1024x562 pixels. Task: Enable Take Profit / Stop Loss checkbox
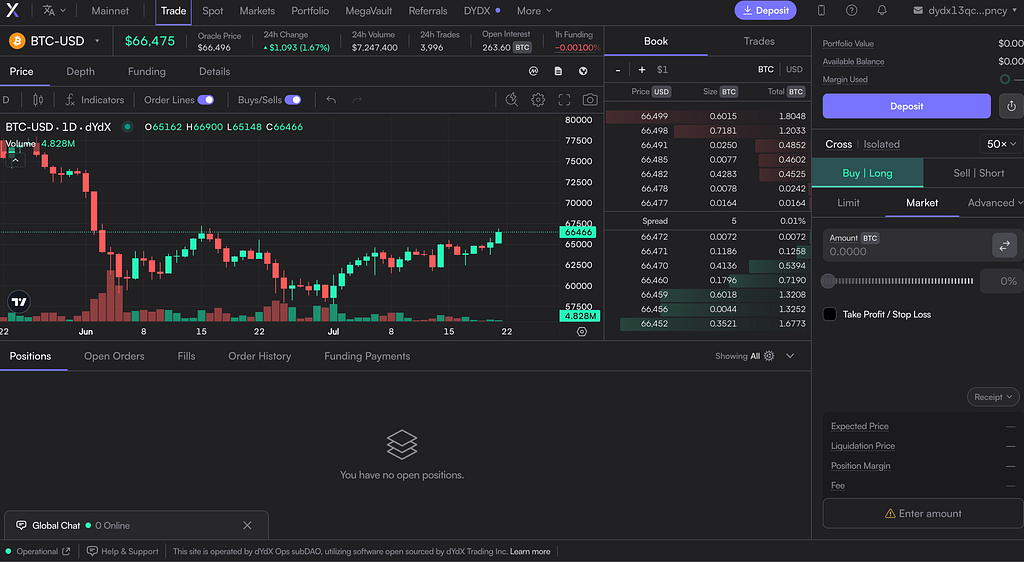pos(829,315)
